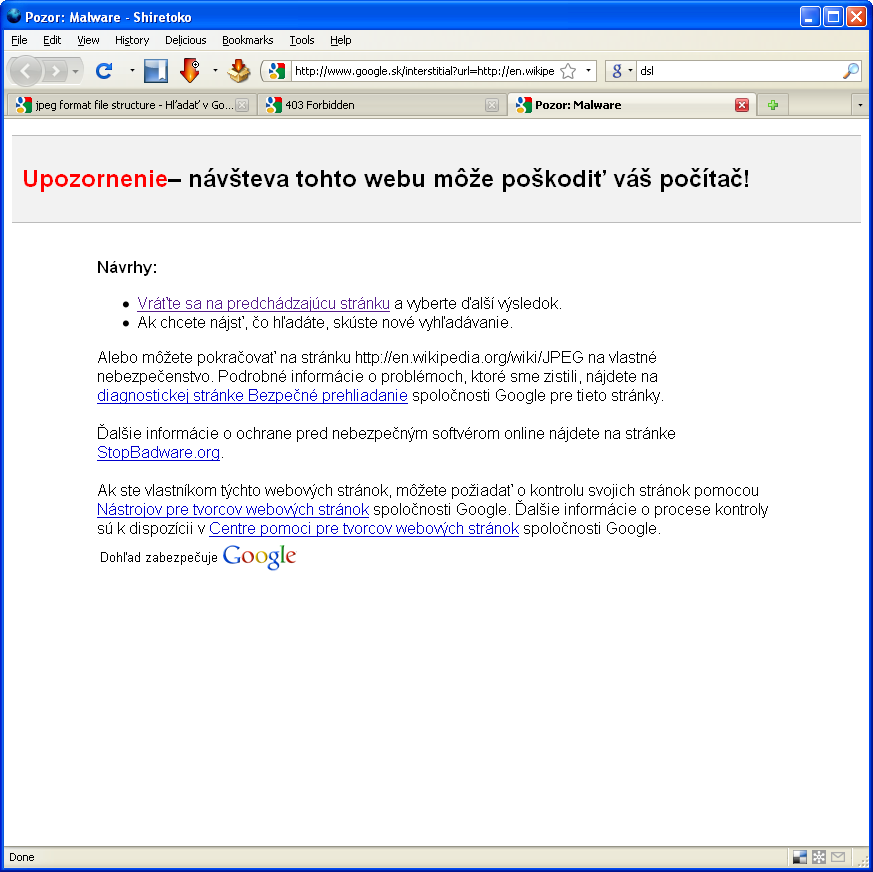Open 'Nástrojov pre tvorcov webových stránok' link

pyautogui.click(x=233, y=510)
